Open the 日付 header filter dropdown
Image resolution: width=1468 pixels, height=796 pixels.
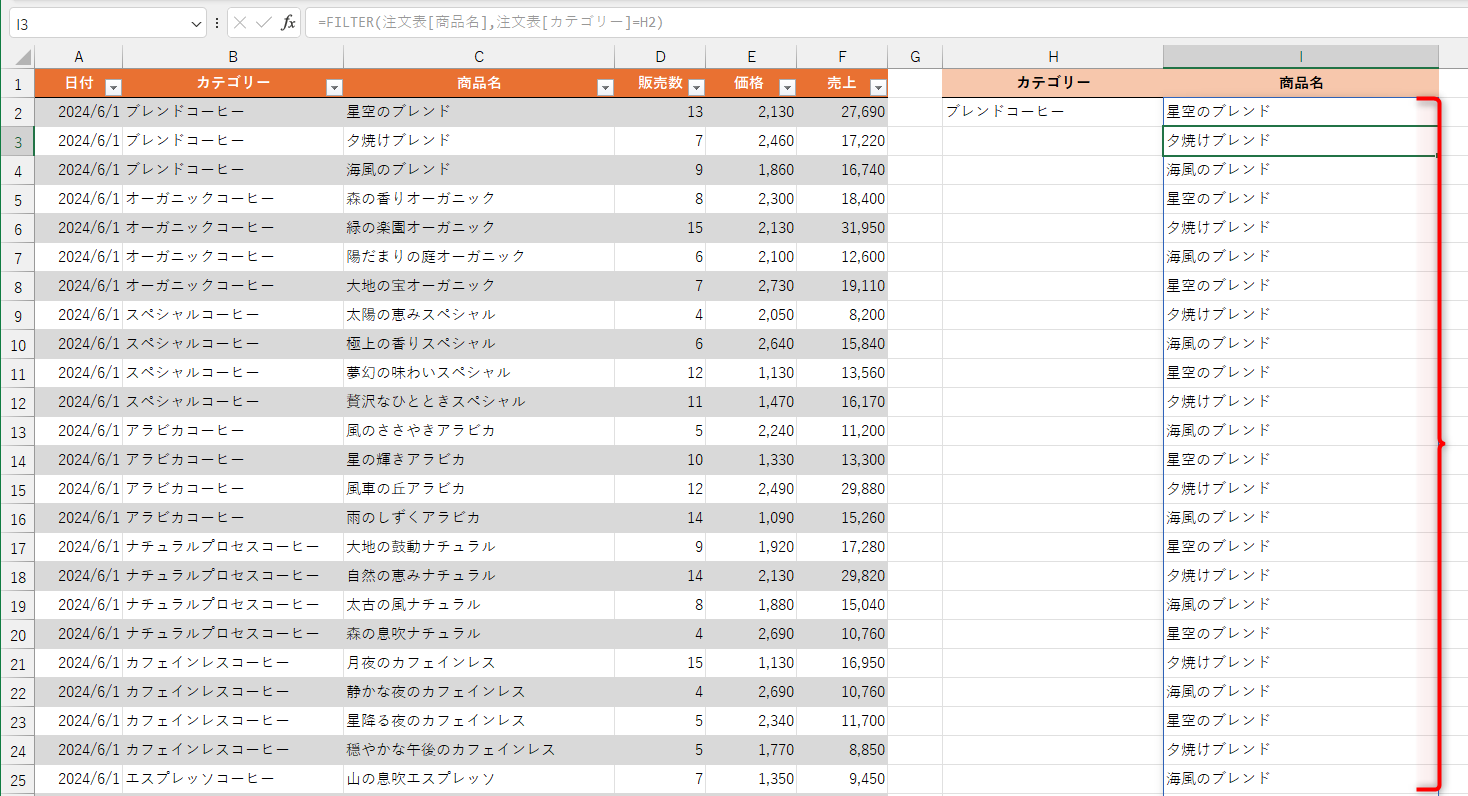coord(112,88)
